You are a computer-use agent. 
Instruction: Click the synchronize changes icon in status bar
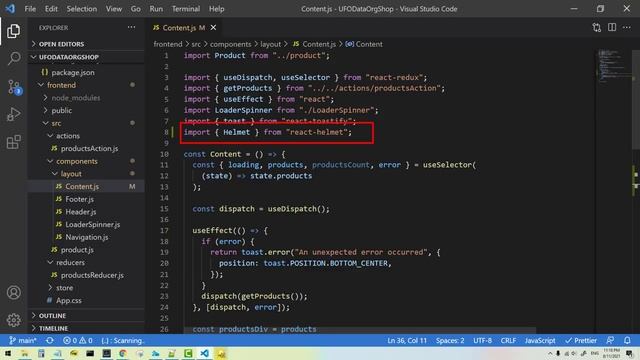click(50, 340)
